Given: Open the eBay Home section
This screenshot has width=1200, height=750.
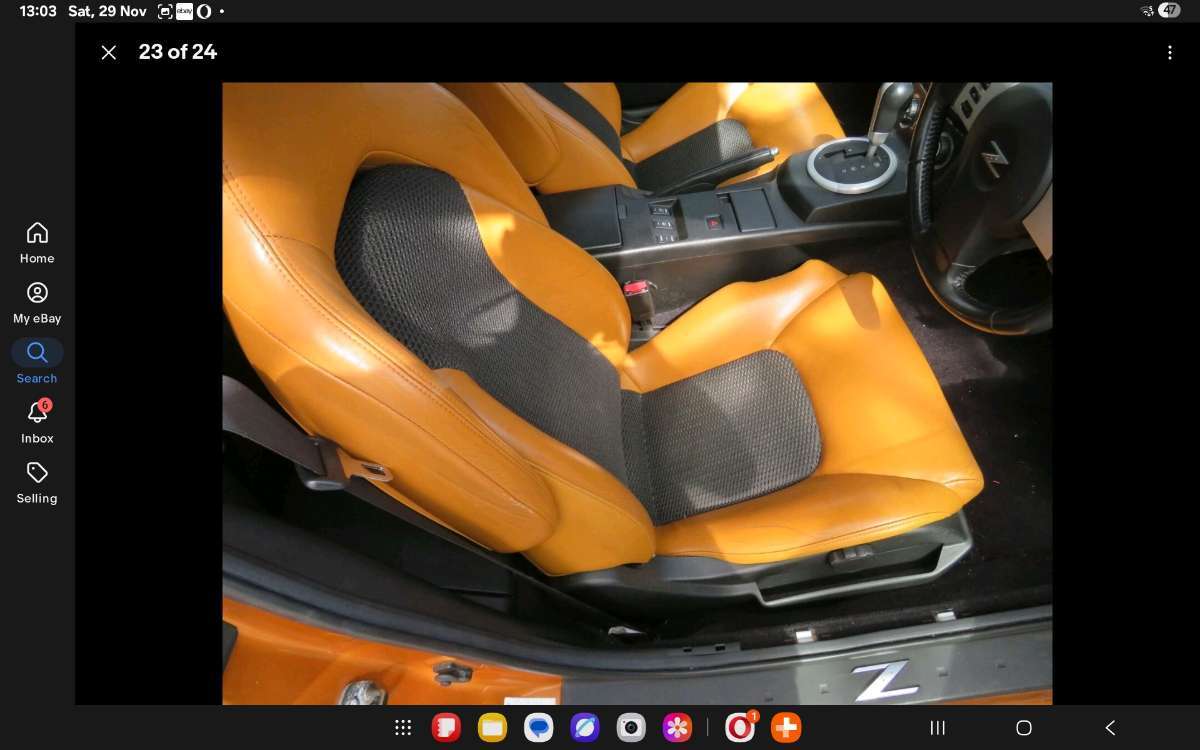Looking at the screenshot, I should 37,242.
